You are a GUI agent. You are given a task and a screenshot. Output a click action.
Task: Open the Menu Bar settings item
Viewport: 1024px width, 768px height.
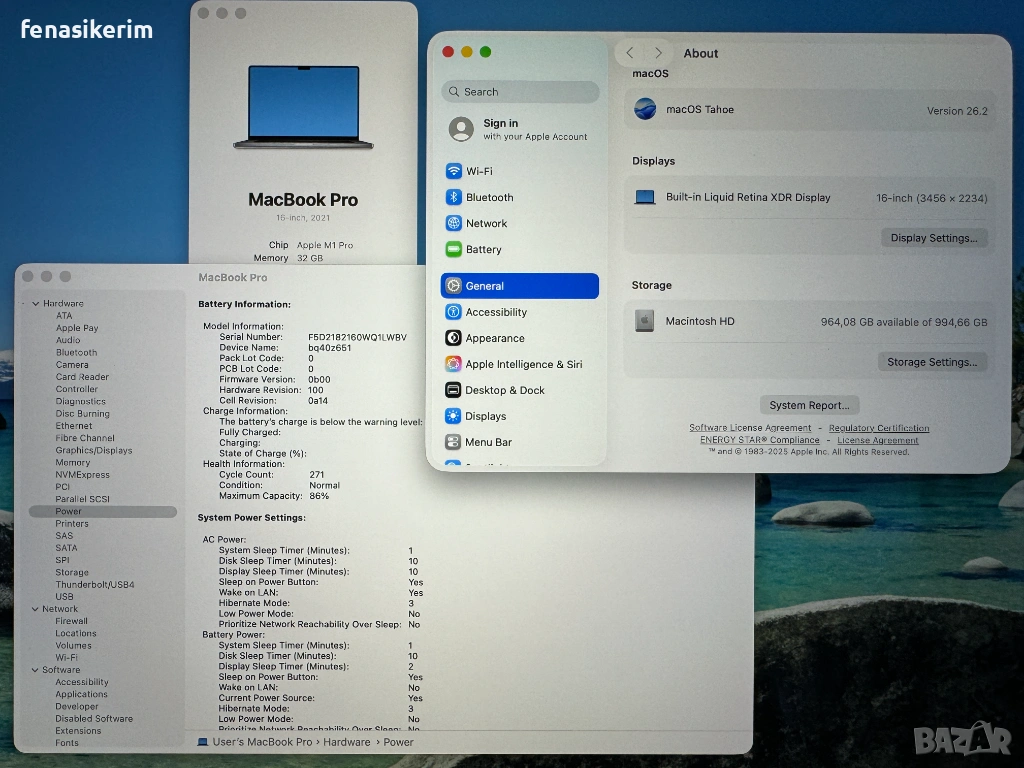pyautogui.click(x=488, y=442)
